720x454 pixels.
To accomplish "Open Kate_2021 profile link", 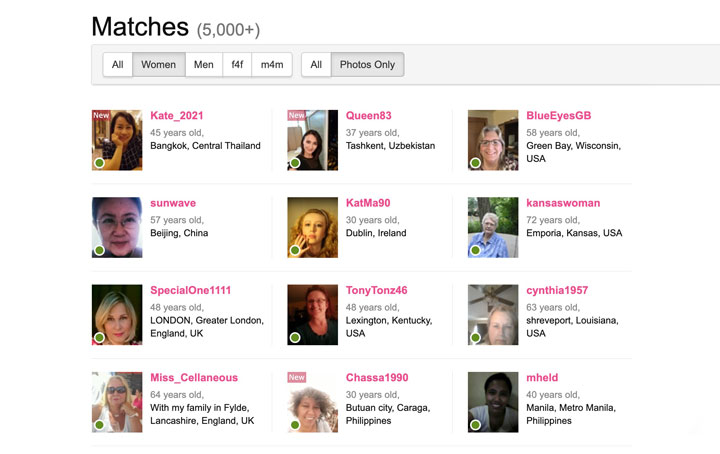I will point(176,116).
